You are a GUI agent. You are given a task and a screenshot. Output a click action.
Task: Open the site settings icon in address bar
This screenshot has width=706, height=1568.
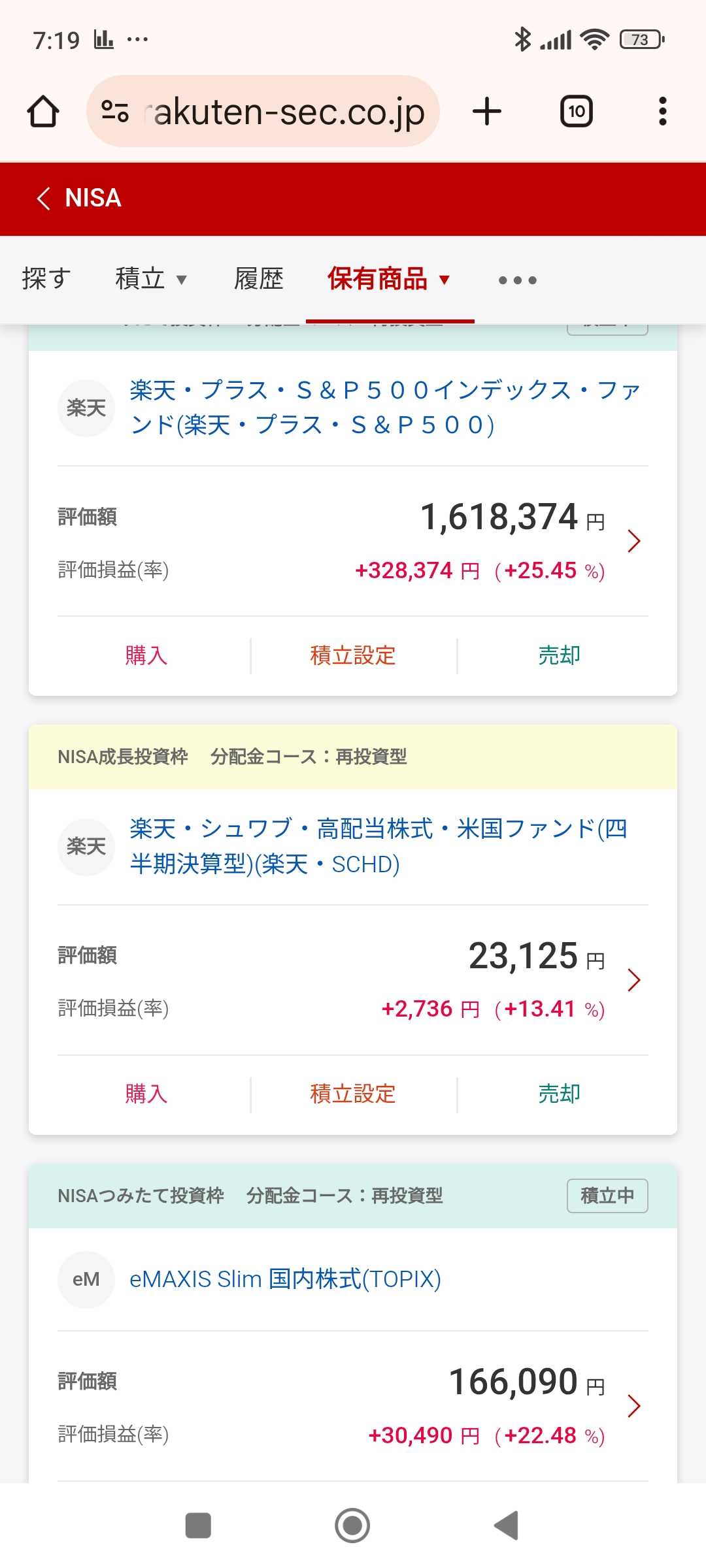click(115, 112)
